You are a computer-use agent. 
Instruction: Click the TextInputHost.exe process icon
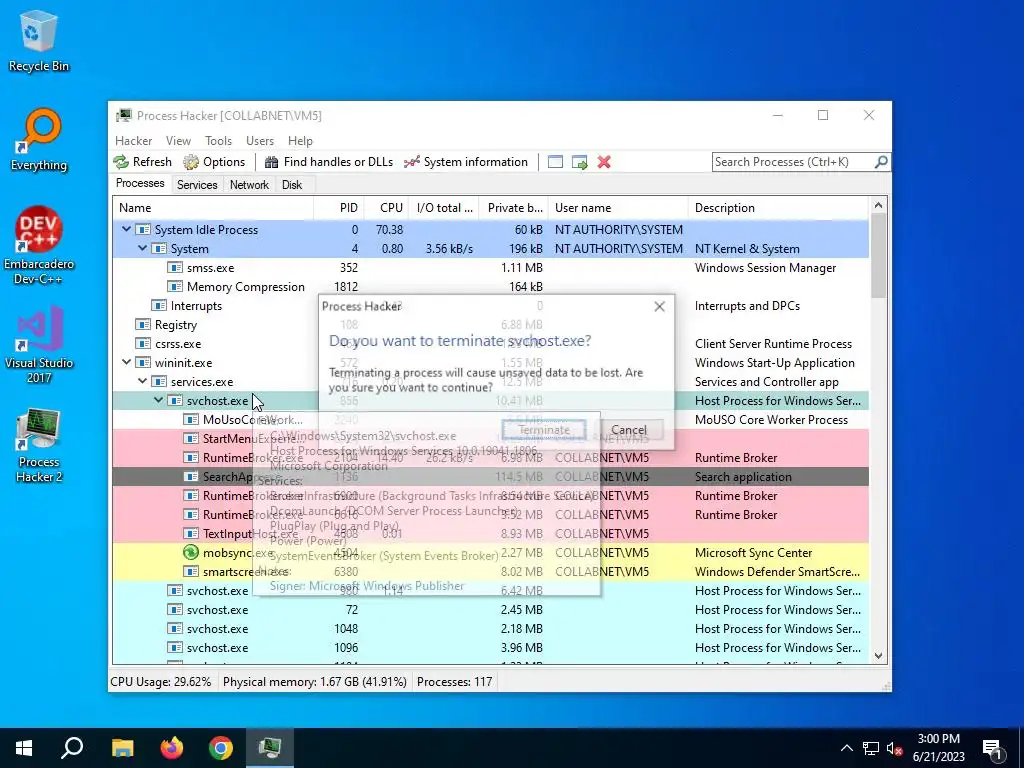(x=191, y=534)
